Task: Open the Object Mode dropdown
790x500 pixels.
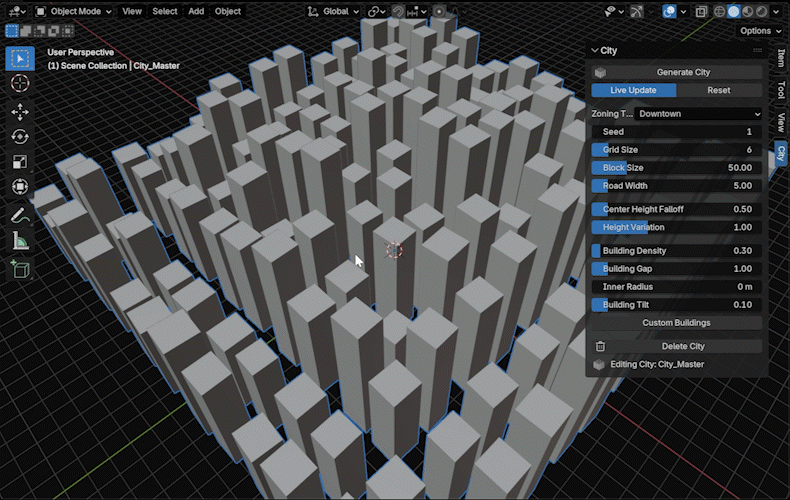Action: coord(73,11)
